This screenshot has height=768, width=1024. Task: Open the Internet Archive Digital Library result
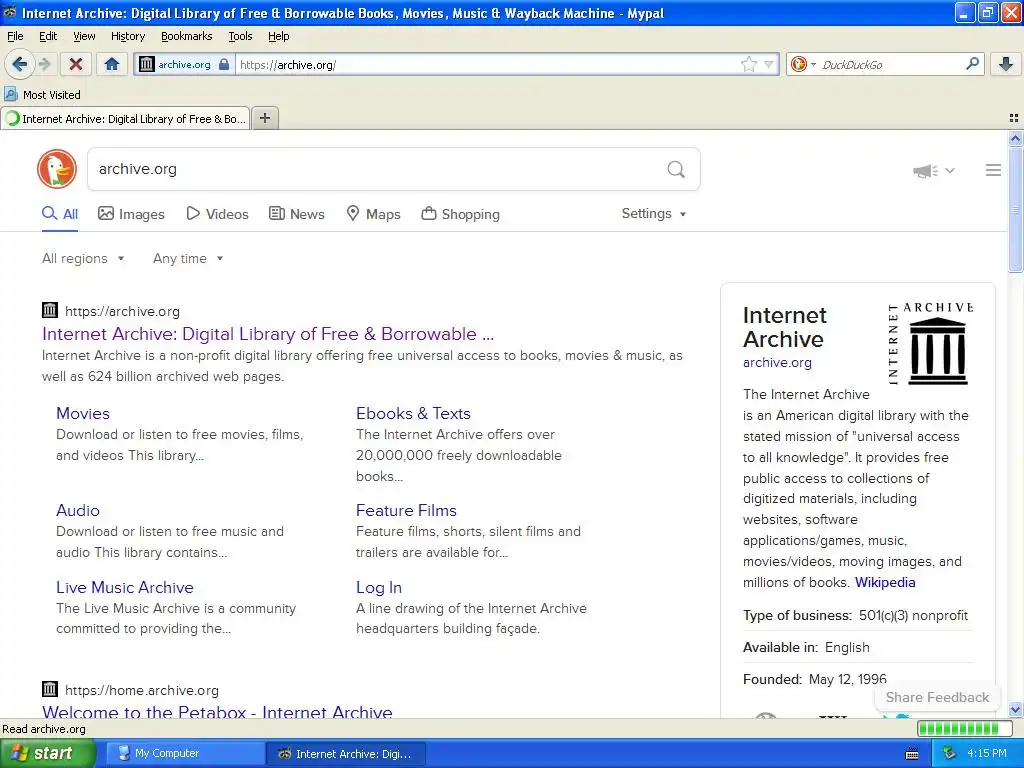pos(268,334)
